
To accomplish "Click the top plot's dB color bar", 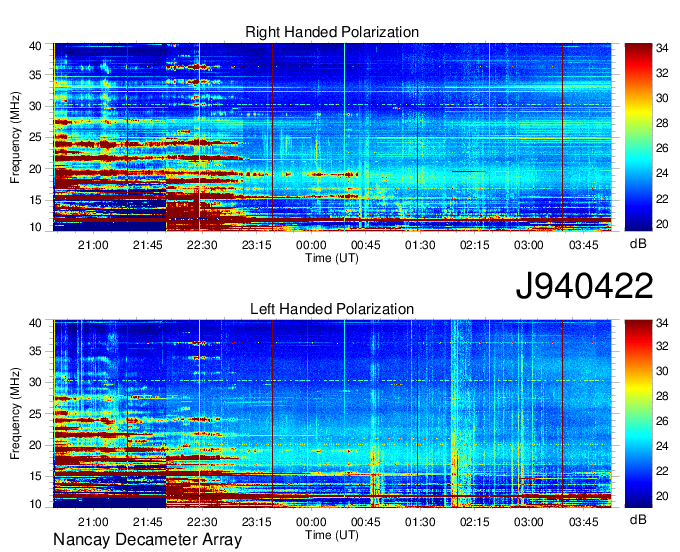I will click(638, 137).
